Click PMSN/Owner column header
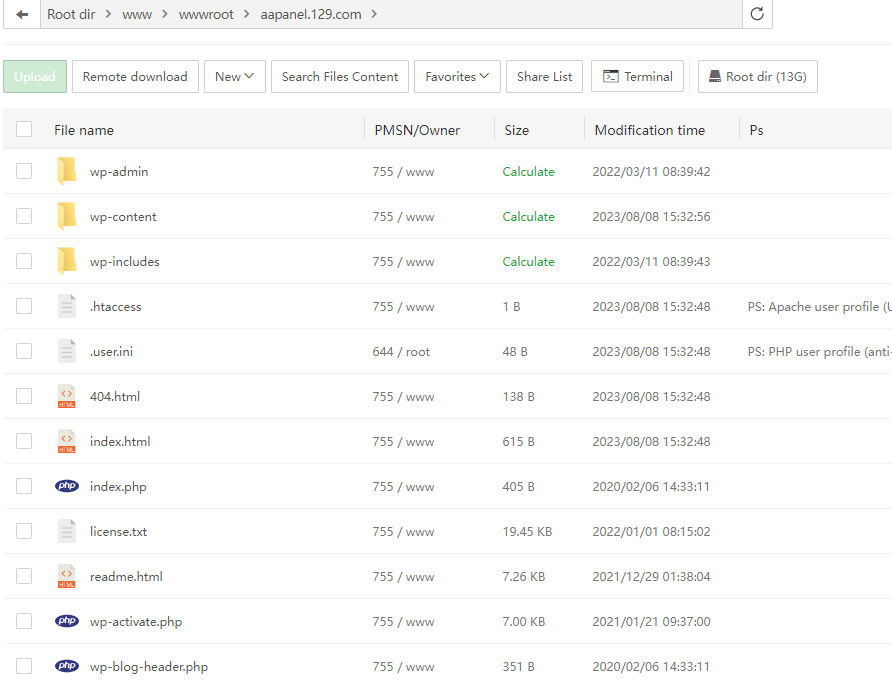 coord(417,130)
